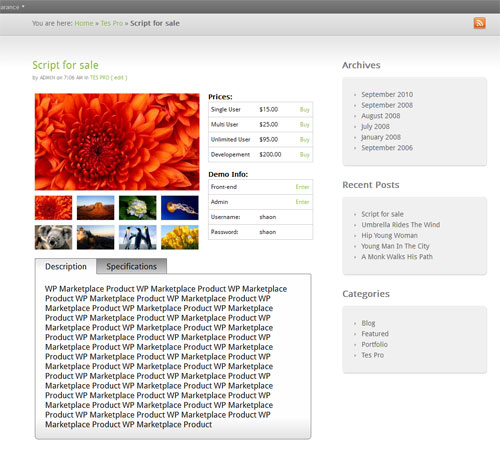Select the yellow tulips thumbnail
500x451 pixels.
(x=180, y=237)
